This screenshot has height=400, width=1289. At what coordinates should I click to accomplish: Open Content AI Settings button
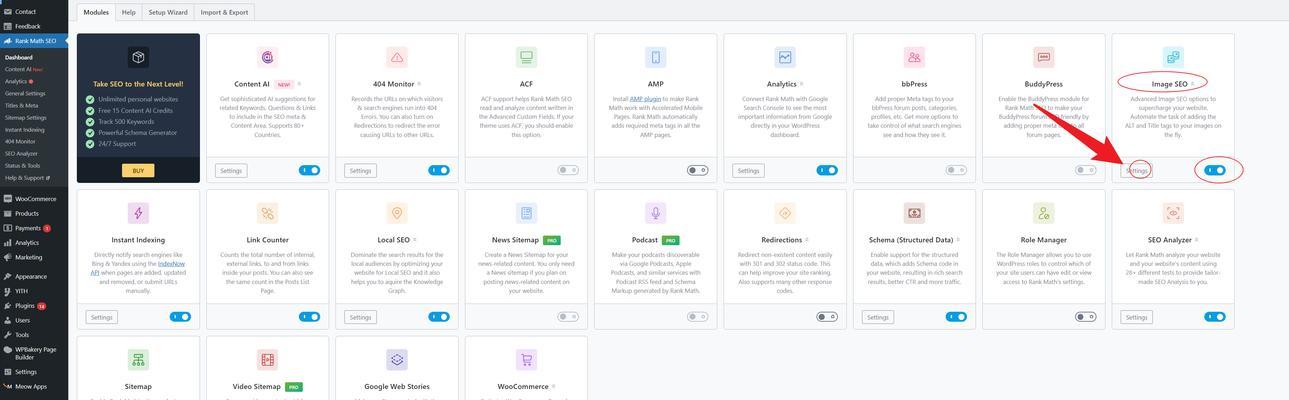click(231, 170)
